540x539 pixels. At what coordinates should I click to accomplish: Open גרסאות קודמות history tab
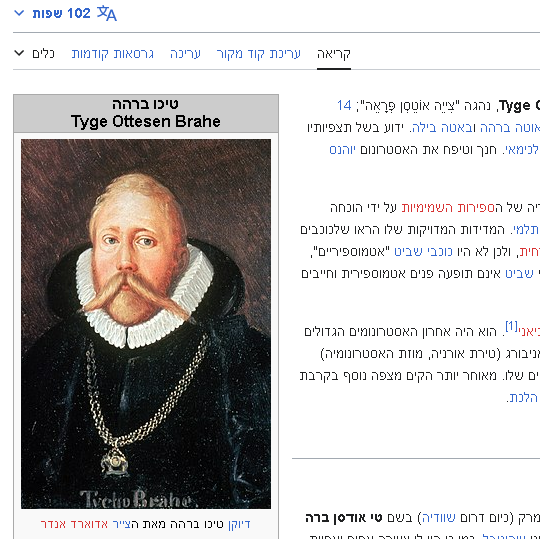[113, 54]
